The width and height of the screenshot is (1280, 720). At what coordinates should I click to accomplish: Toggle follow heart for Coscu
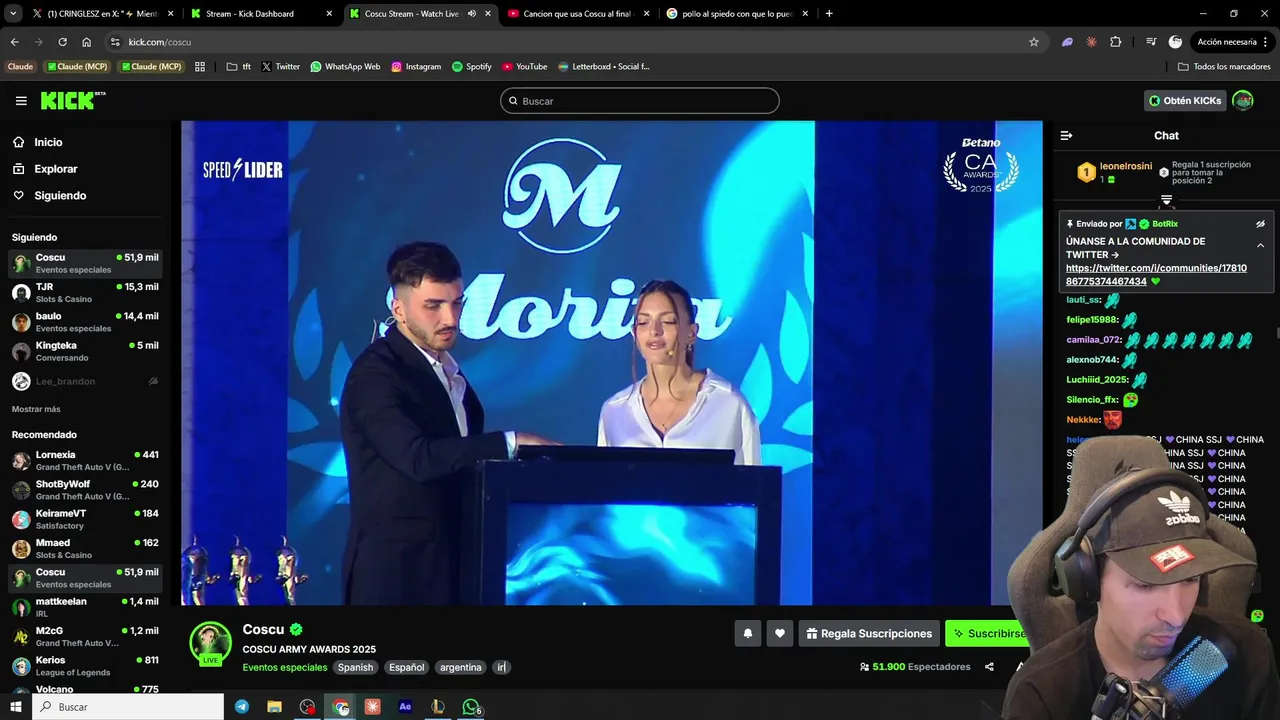780,633
